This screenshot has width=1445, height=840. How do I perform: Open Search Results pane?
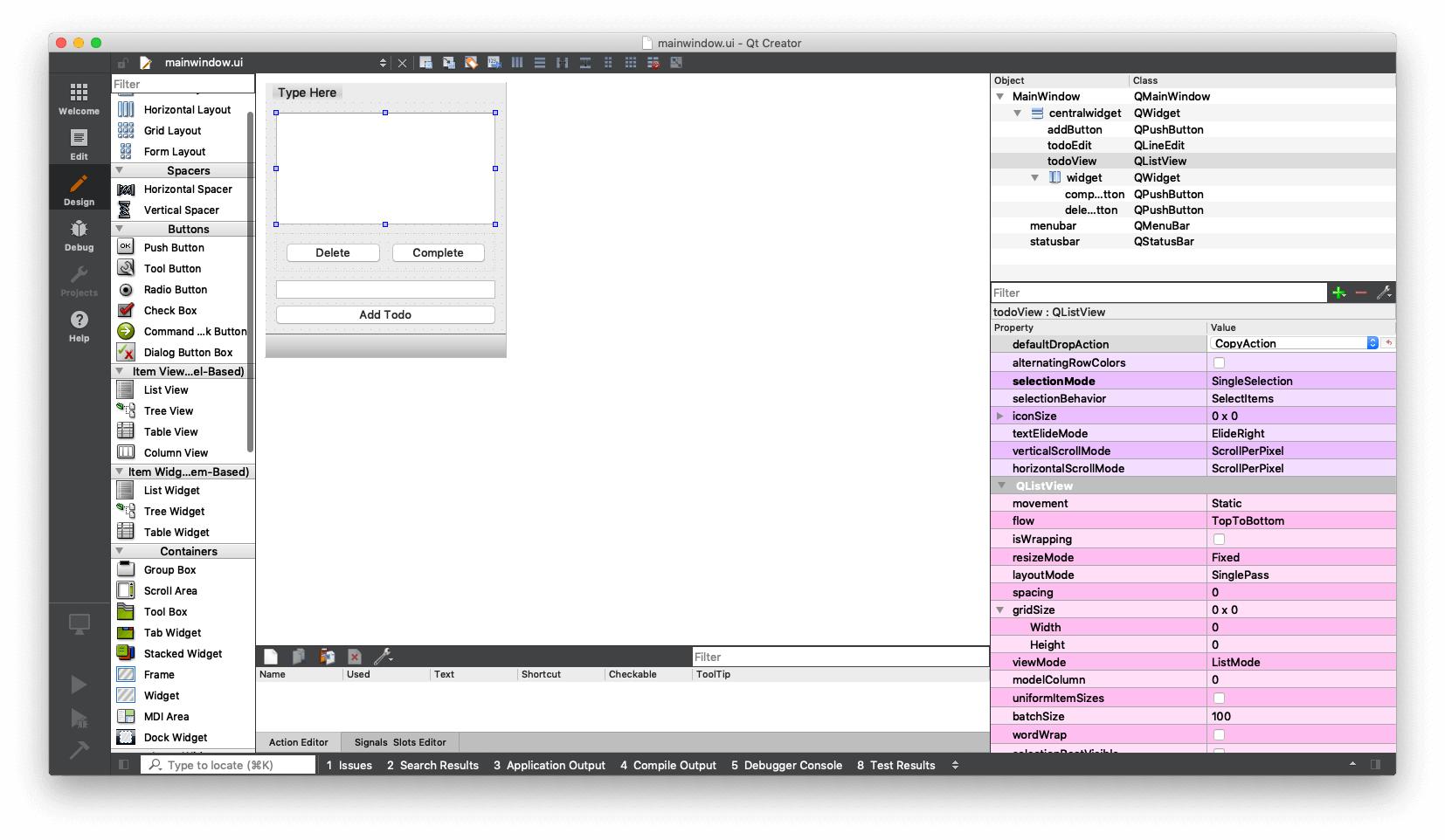(433, 765)
